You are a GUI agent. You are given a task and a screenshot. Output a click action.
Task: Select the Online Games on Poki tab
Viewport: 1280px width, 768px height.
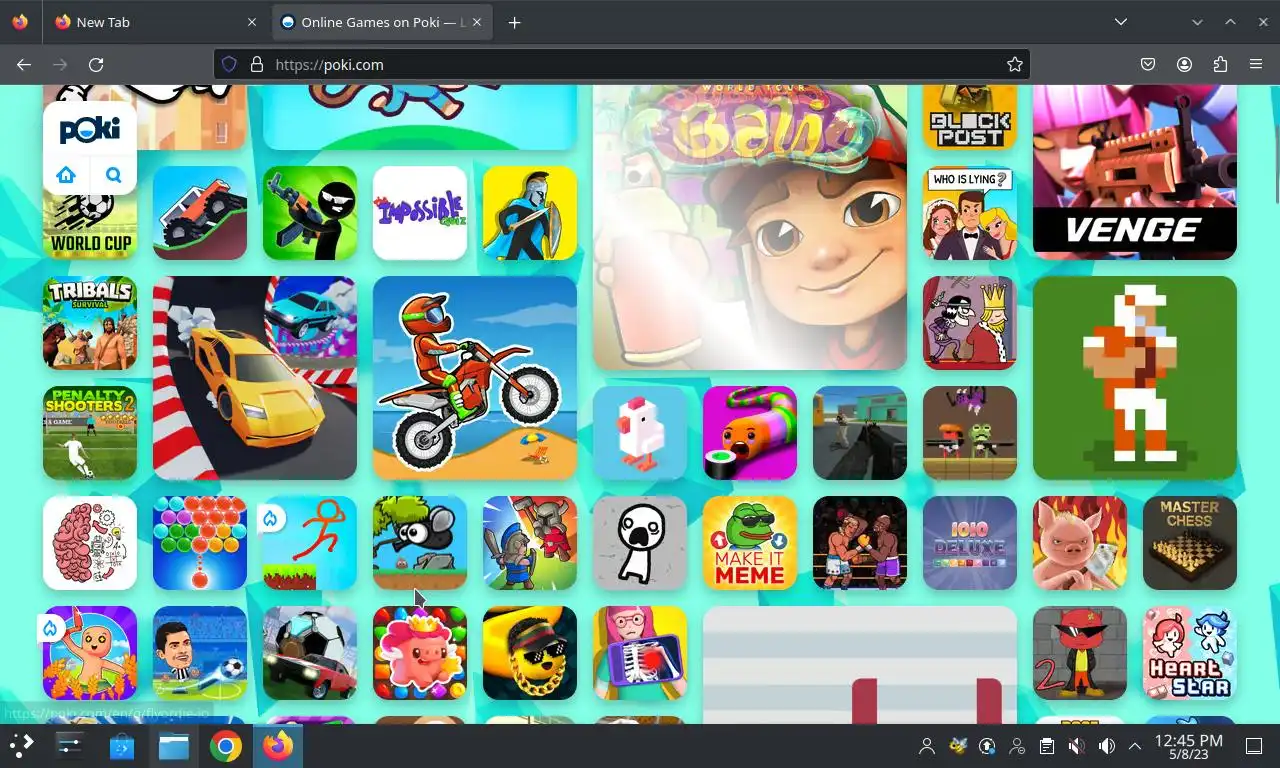click(x=382, y=22)
